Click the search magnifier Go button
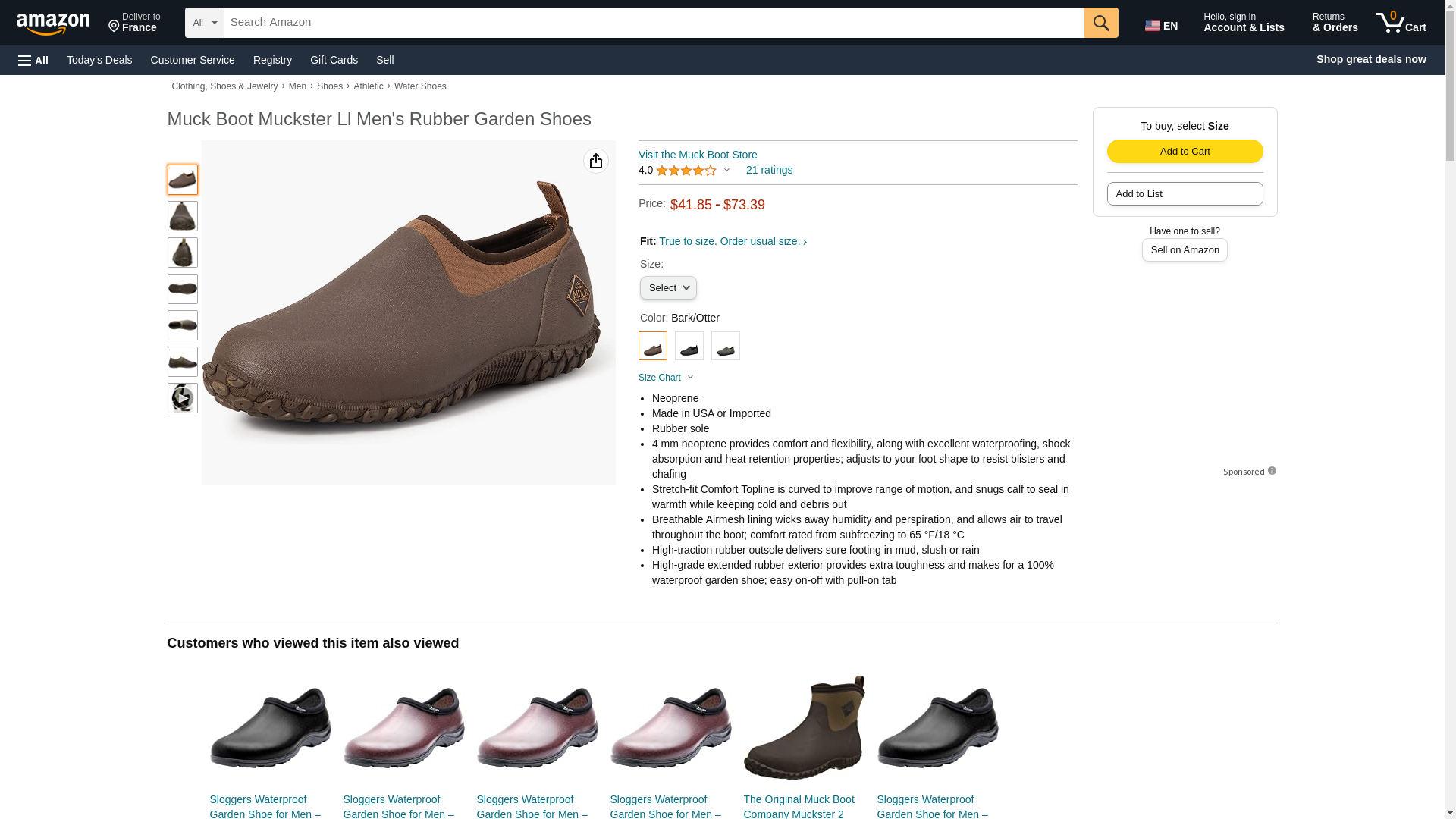Screen dimensions: 1456x819 (1100, 23)
